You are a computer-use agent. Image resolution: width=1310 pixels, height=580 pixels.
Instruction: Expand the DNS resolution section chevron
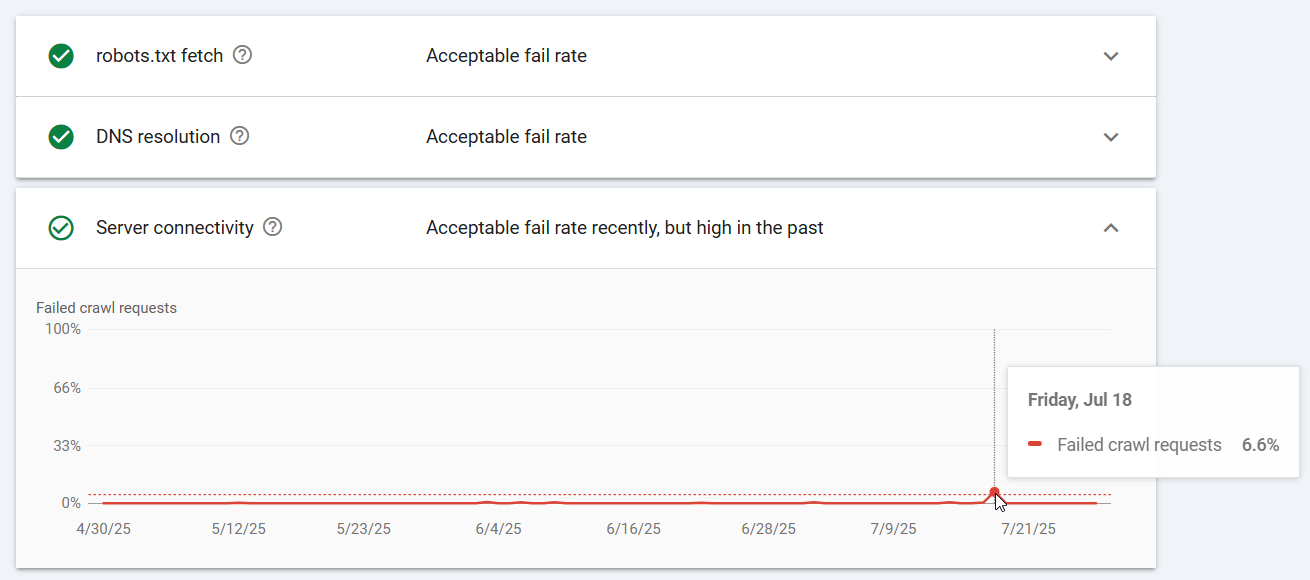coord(1110,137)
